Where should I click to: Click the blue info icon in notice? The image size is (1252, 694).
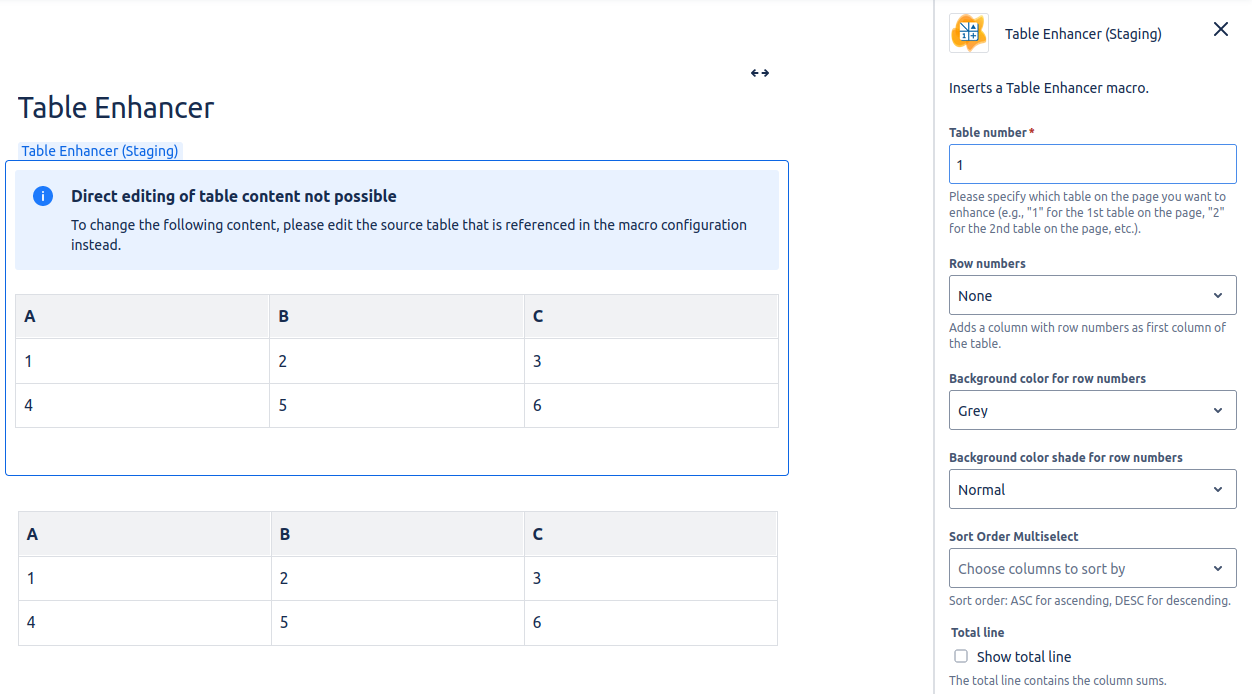[43, 196]
